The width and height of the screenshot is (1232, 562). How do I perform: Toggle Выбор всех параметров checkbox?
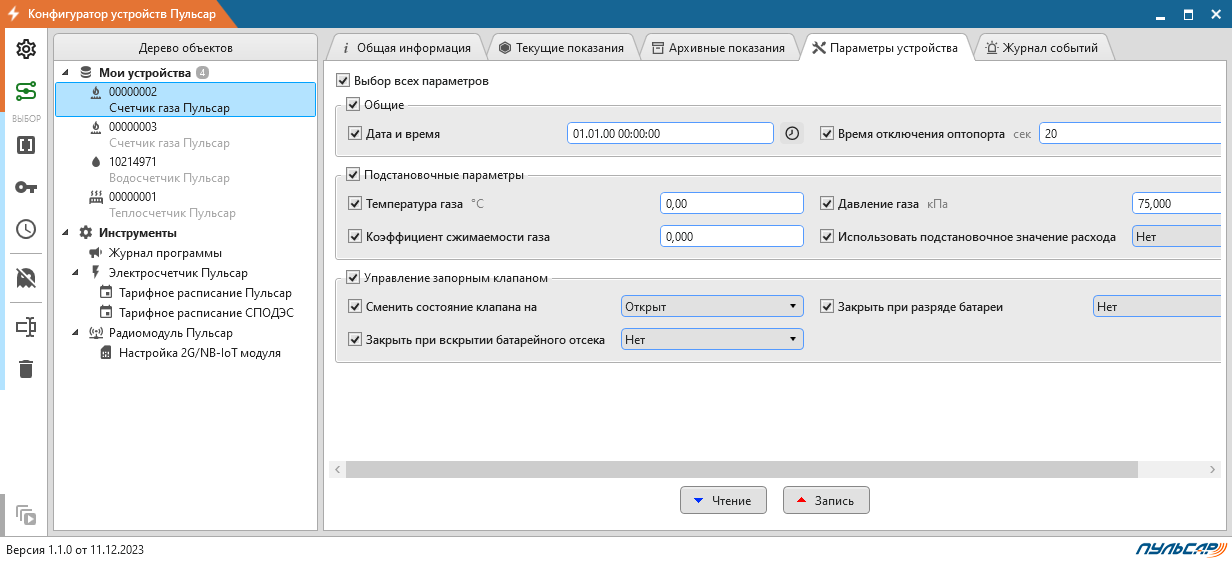coord(344,81)
